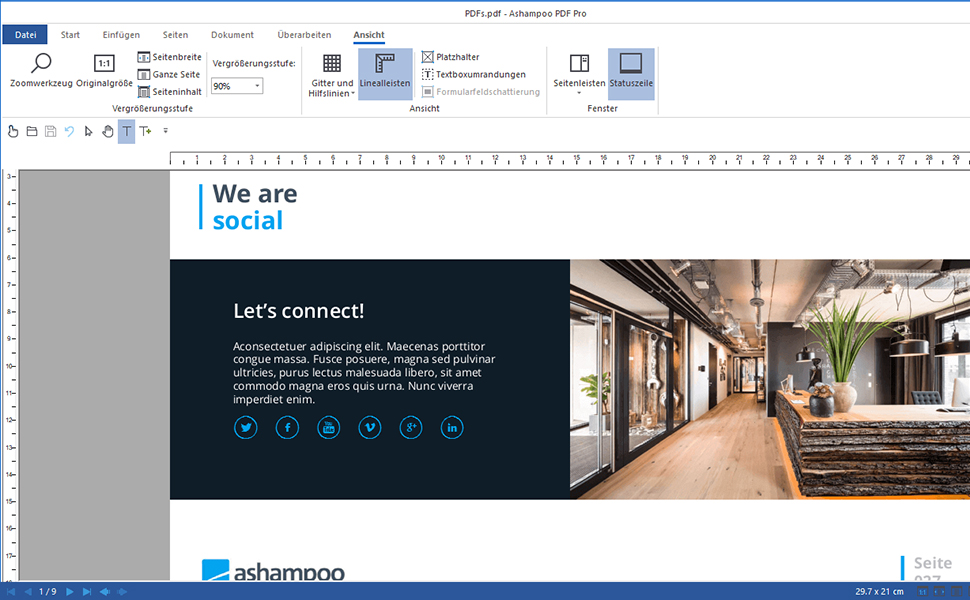Click the Originalgröße 1:1 icon
The height and width of the screenshot is (600, 970).
tap(103, 62)
